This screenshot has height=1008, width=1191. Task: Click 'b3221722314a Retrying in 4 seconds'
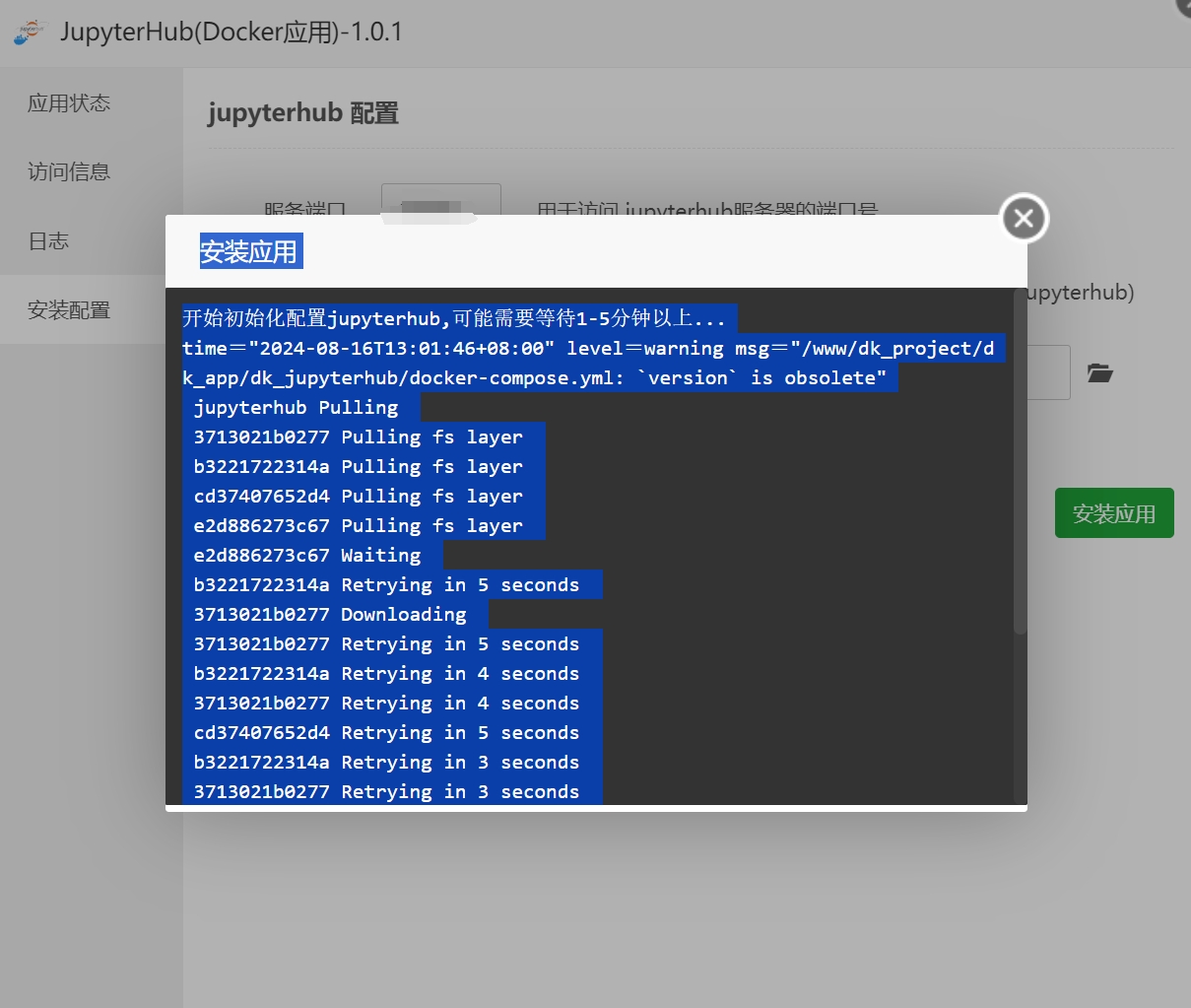386,673
